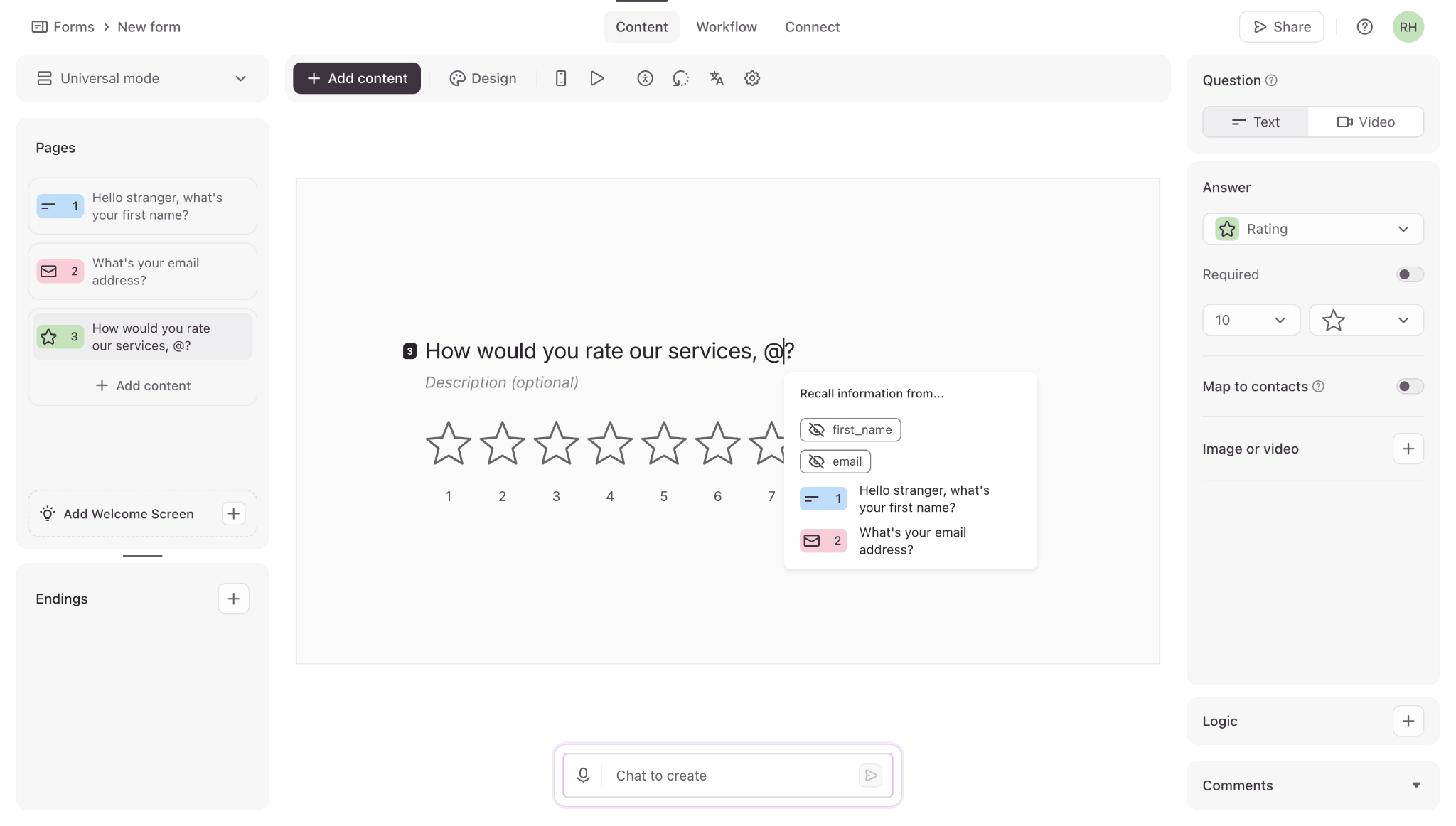
Task: Expand the Universal mode dropdown
Action: (142, 78)
